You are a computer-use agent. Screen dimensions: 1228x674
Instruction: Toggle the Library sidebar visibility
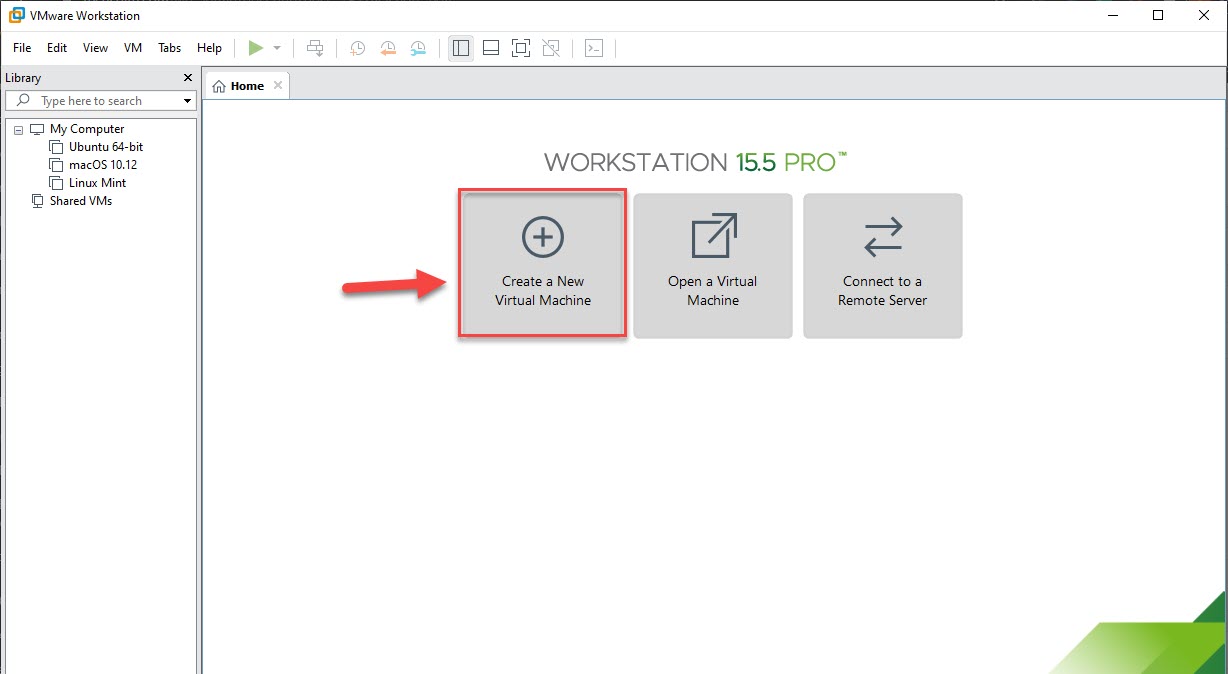(x=461, y=48)
